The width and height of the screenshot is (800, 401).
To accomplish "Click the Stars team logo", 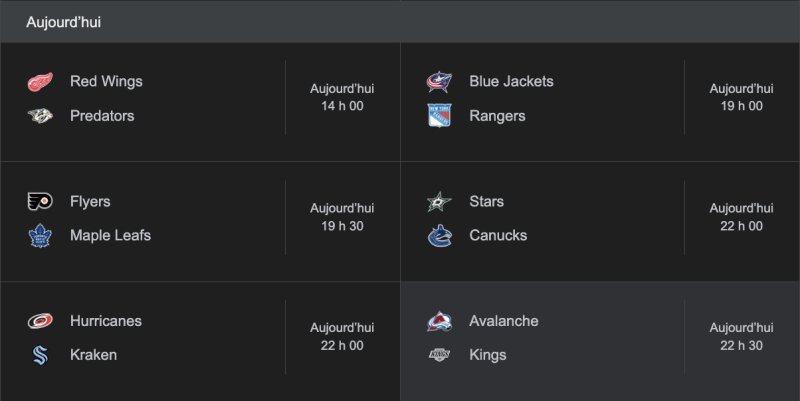I will 439,201.
